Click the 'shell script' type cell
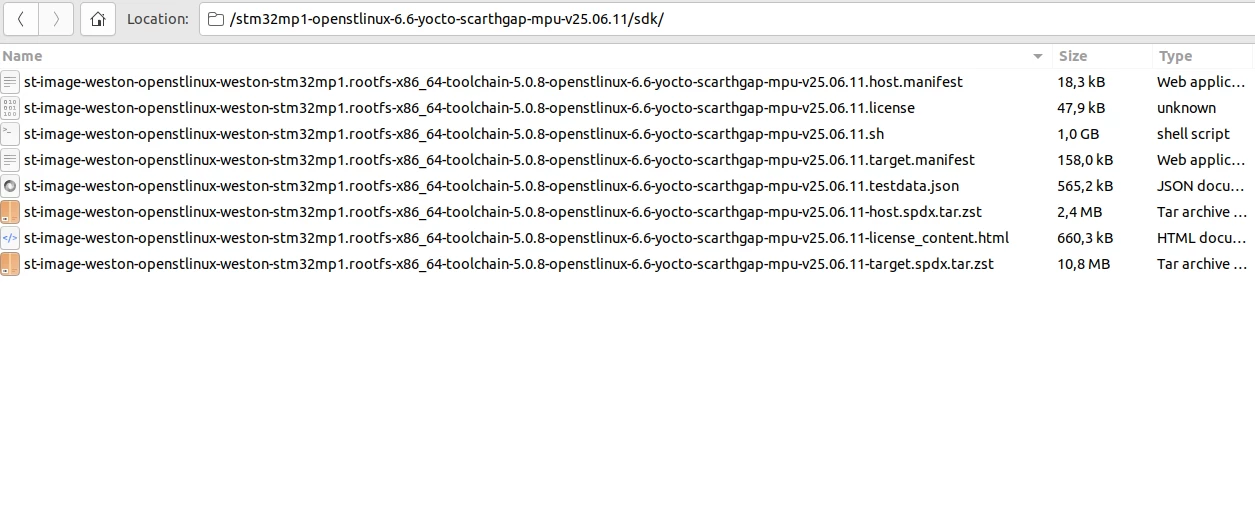 (1193, 134)
